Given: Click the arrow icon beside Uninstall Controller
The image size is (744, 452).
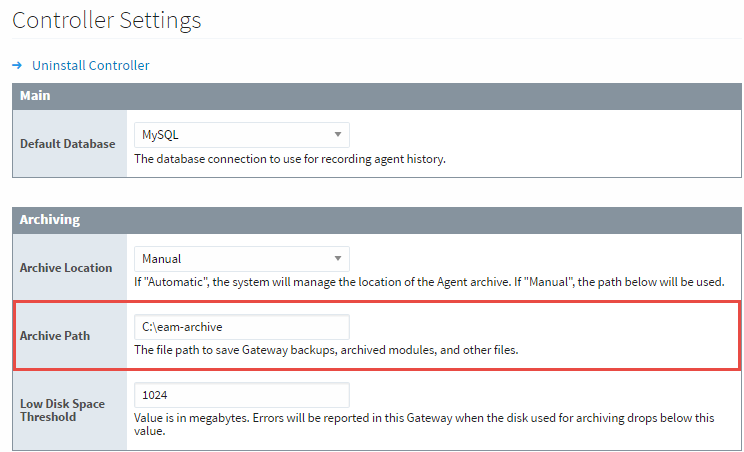Looking at the screenshot, I should (17, 65).
